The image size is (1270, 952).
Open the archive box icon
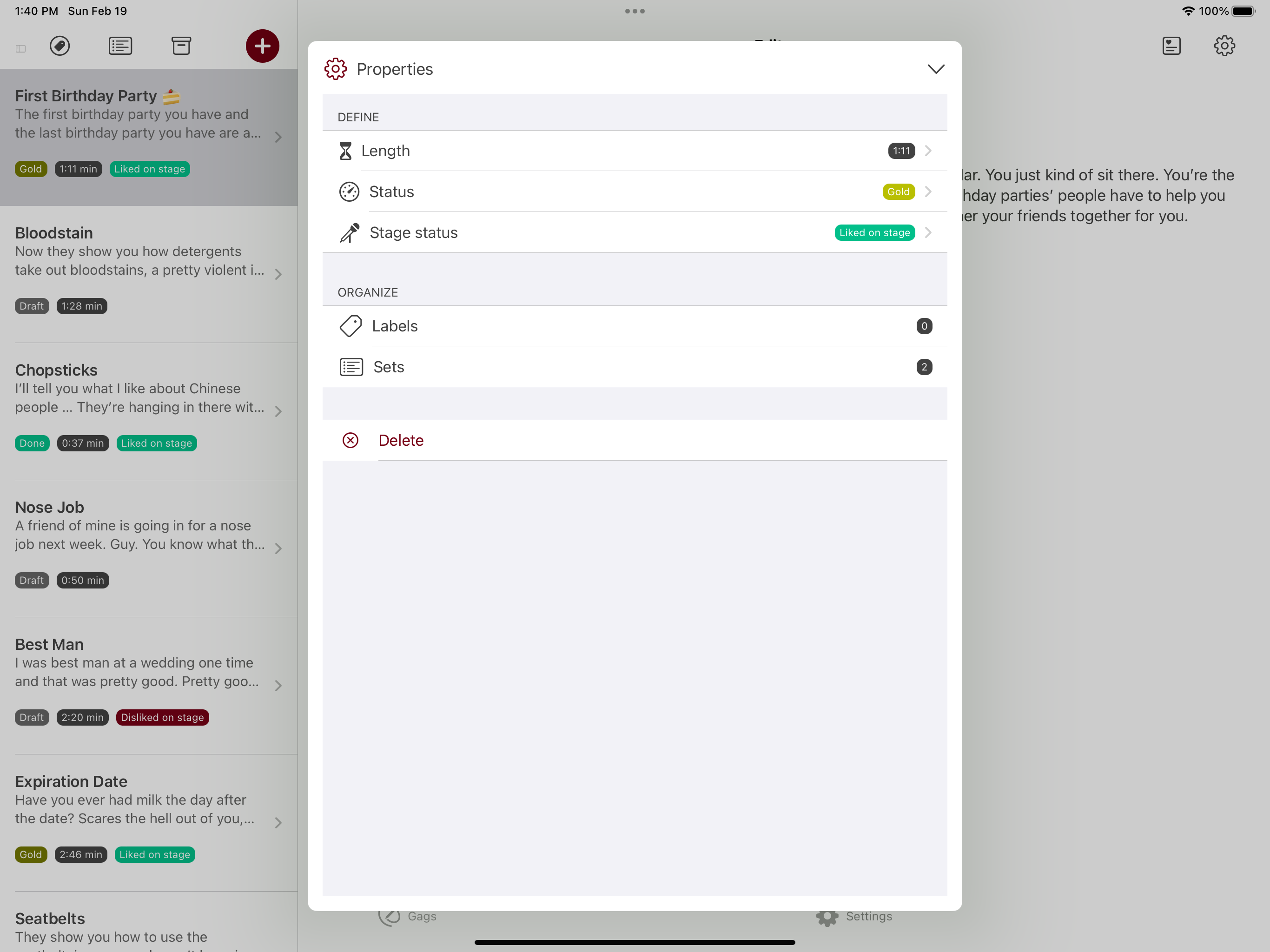click(x=181, y=46)
